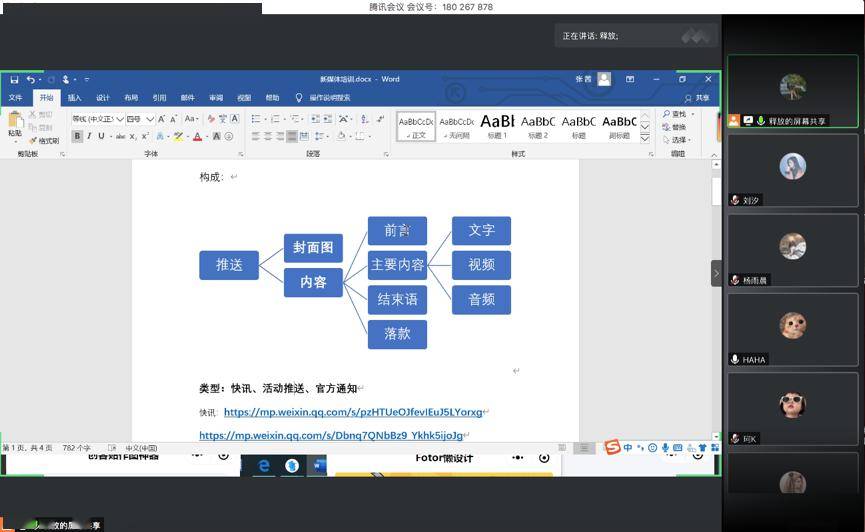Toggle justified paragraph alignment
Screen dimensions: 865x532
pos(292,136)
